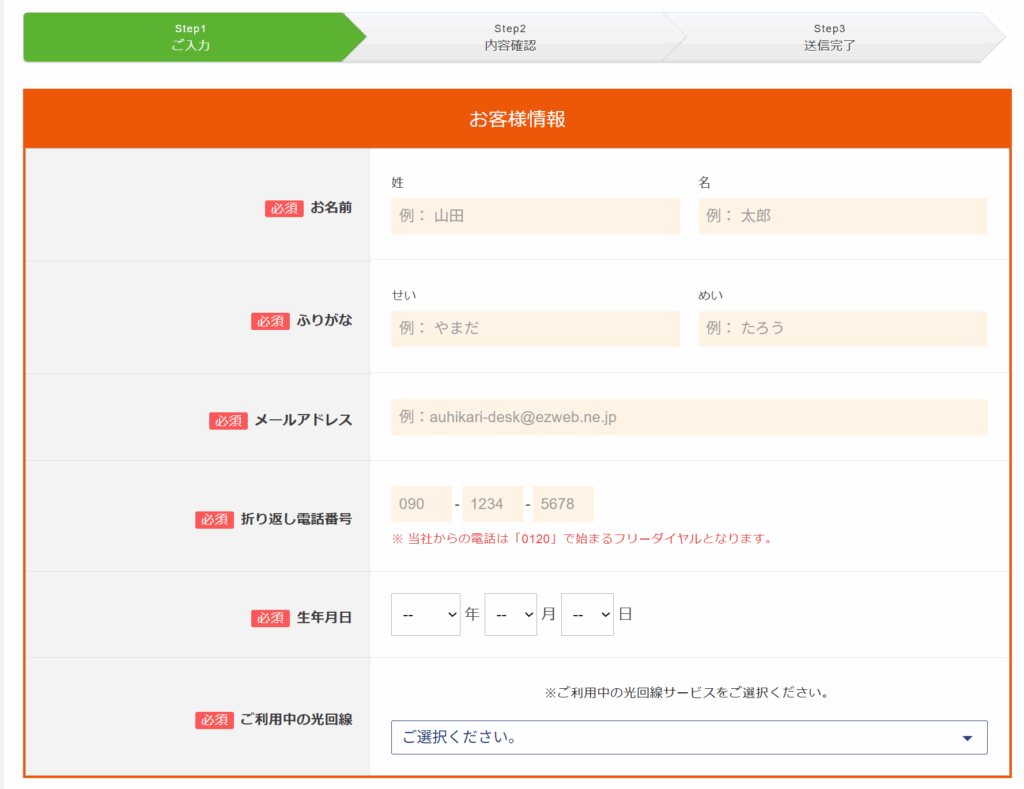Click the 姓 last name input field
The image size is (1024, 789).
pyautogui.click(x=536, y=216)
